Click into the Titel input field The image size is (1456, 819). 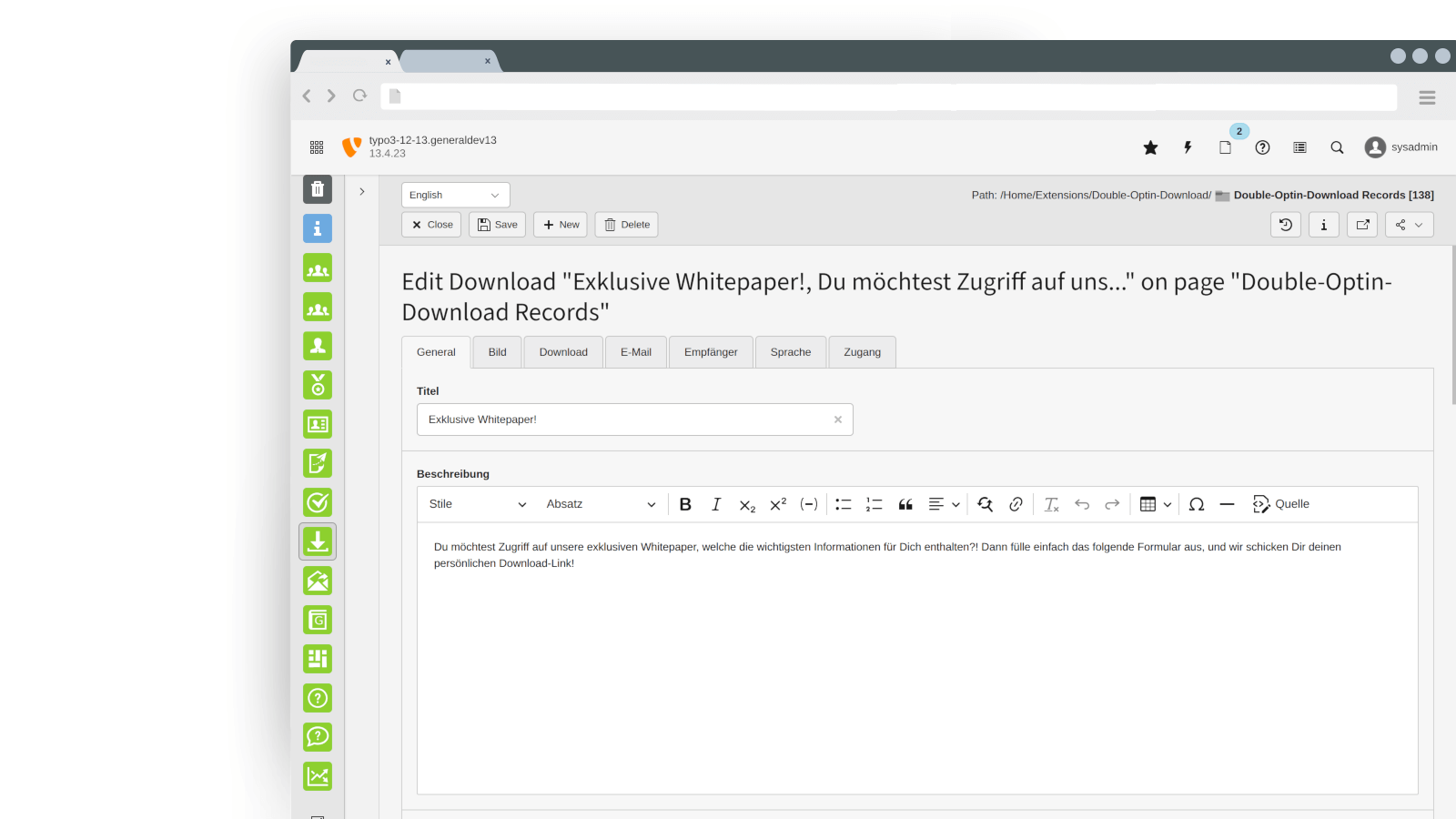(623, 420)
